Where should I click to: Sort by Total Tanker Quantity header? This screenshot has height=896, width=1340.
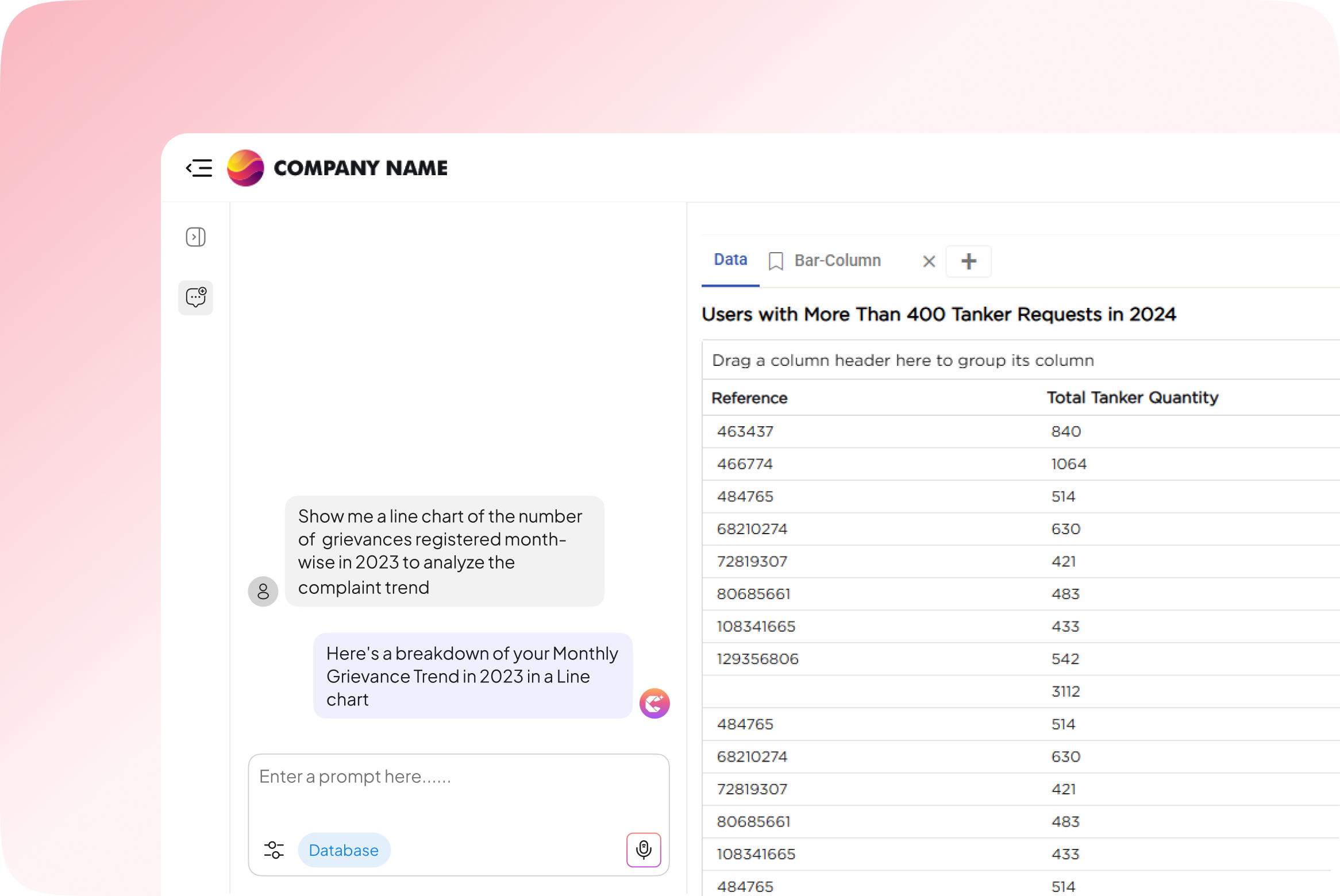pyautogui.click(x=1132, y=397)
